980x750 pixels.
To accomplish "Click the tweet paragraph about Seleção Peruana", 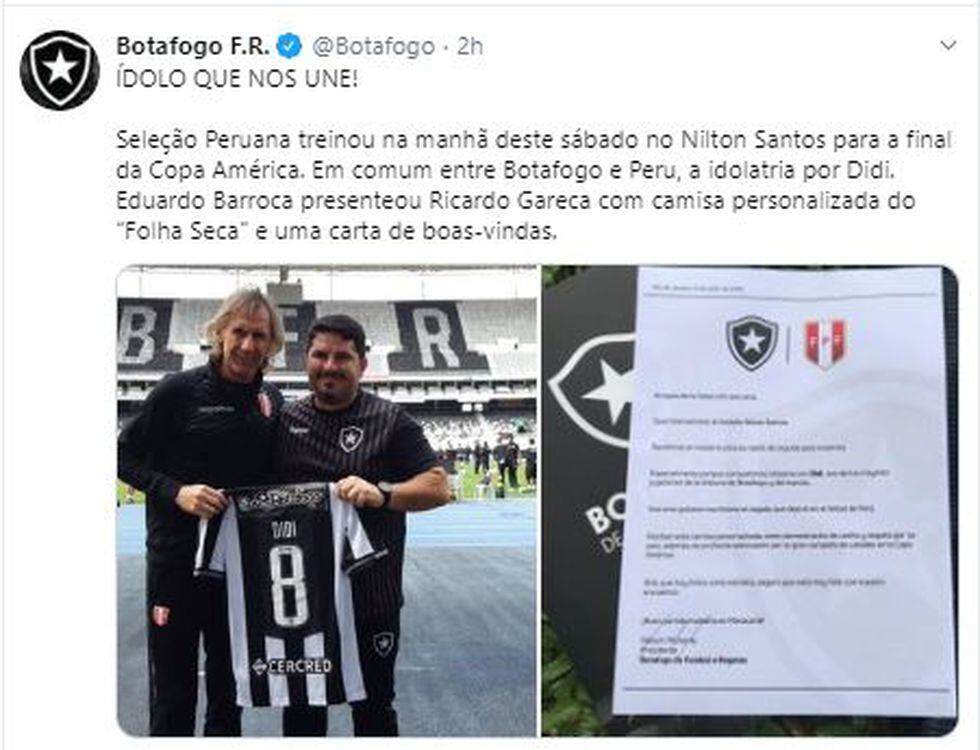I will (x=534, y=186).
